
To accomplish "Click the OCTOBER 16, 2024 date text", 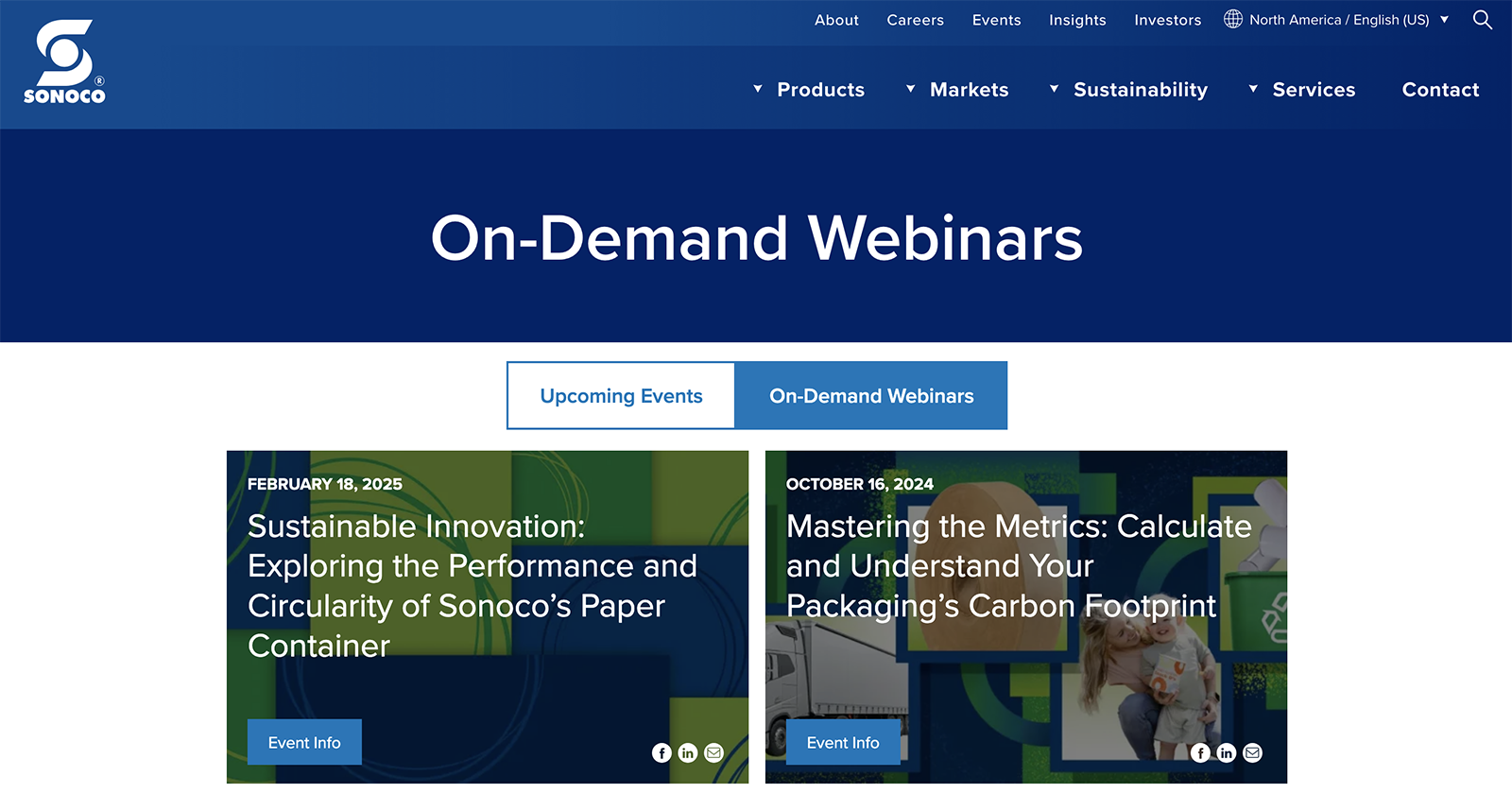I will [x=860, y=484].
